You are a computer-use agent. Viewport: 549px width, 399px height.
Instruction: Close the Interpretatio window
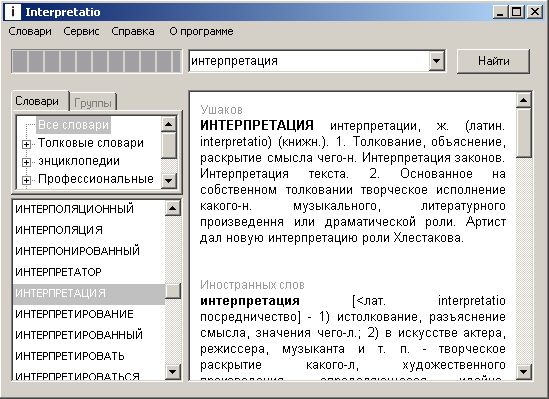[535, 12]
